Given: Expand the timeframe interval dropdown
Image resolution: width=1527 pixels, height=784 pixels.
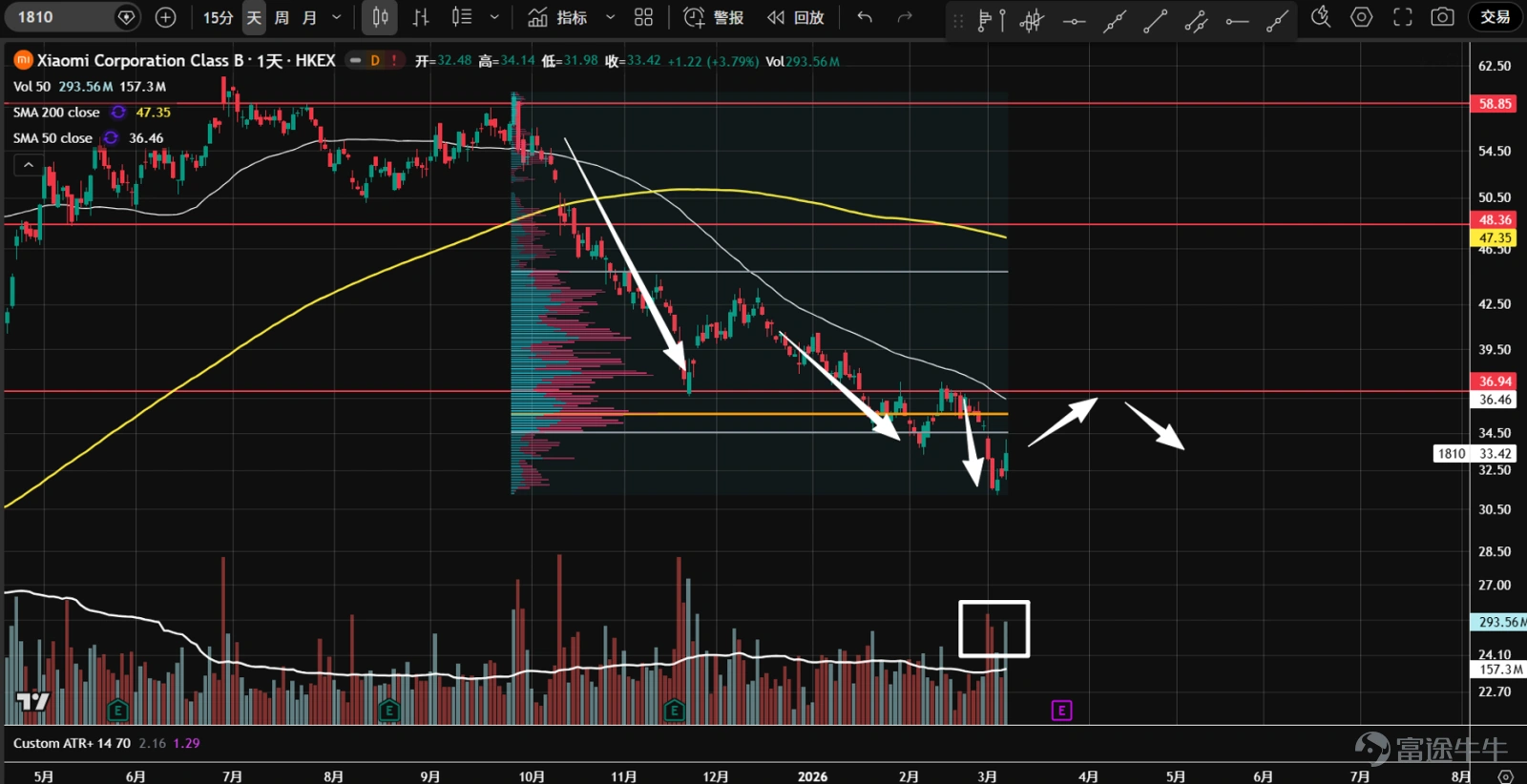Looking at the screenshot, I should (x=336, y=17).
